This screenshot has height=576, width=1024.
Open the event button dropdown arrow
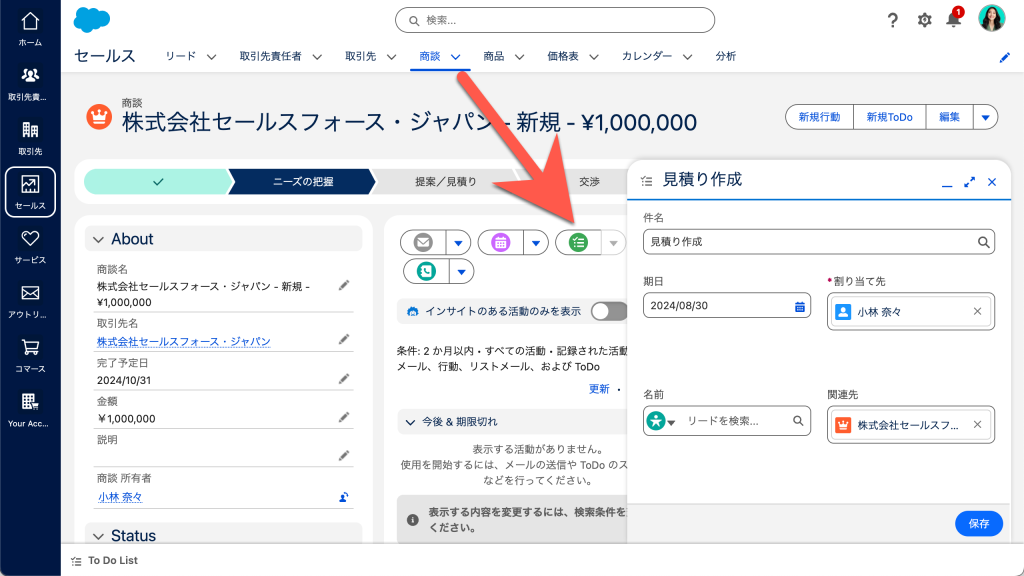click(x=536, y=243)
